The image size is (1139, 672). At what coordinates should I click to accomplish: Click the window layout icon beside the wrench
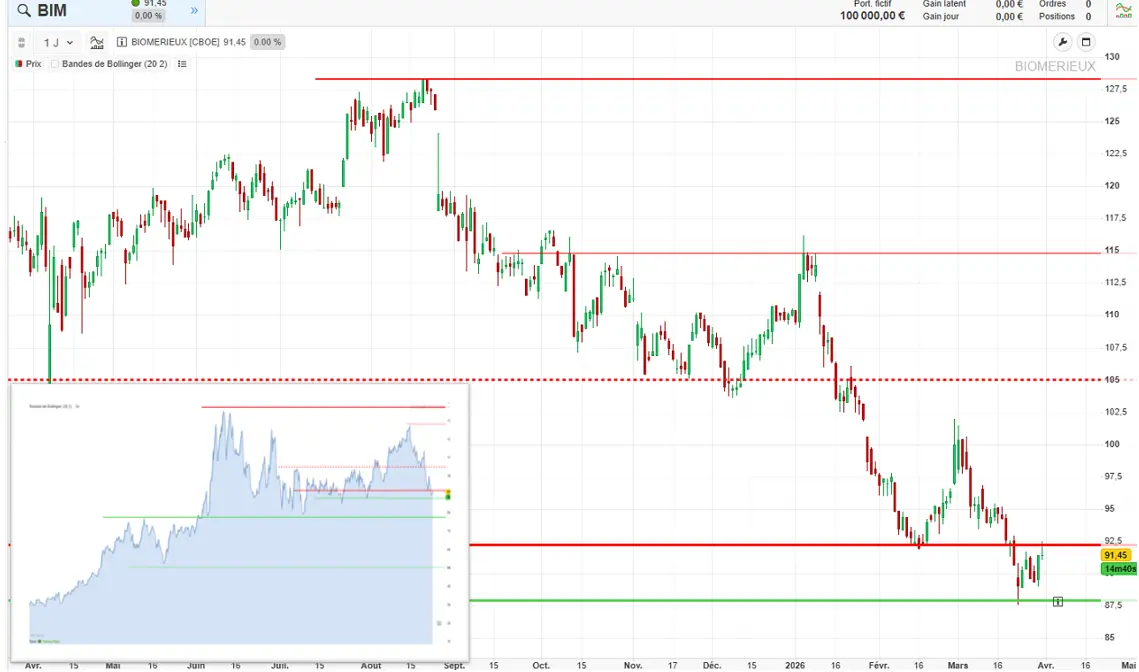click(1085, 42)
